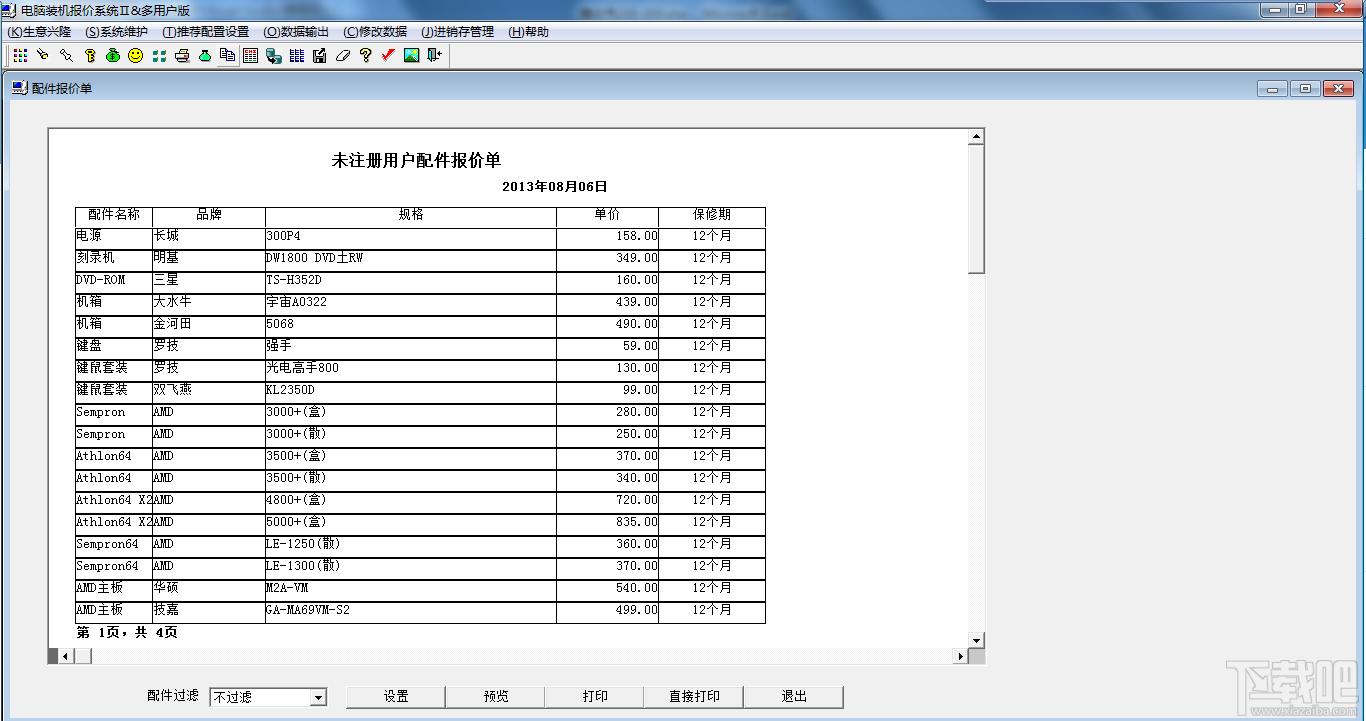The height and width of the screenshot is (721, 1366).
Task: Open the 修改数据 menu
Action: point(375,32)
